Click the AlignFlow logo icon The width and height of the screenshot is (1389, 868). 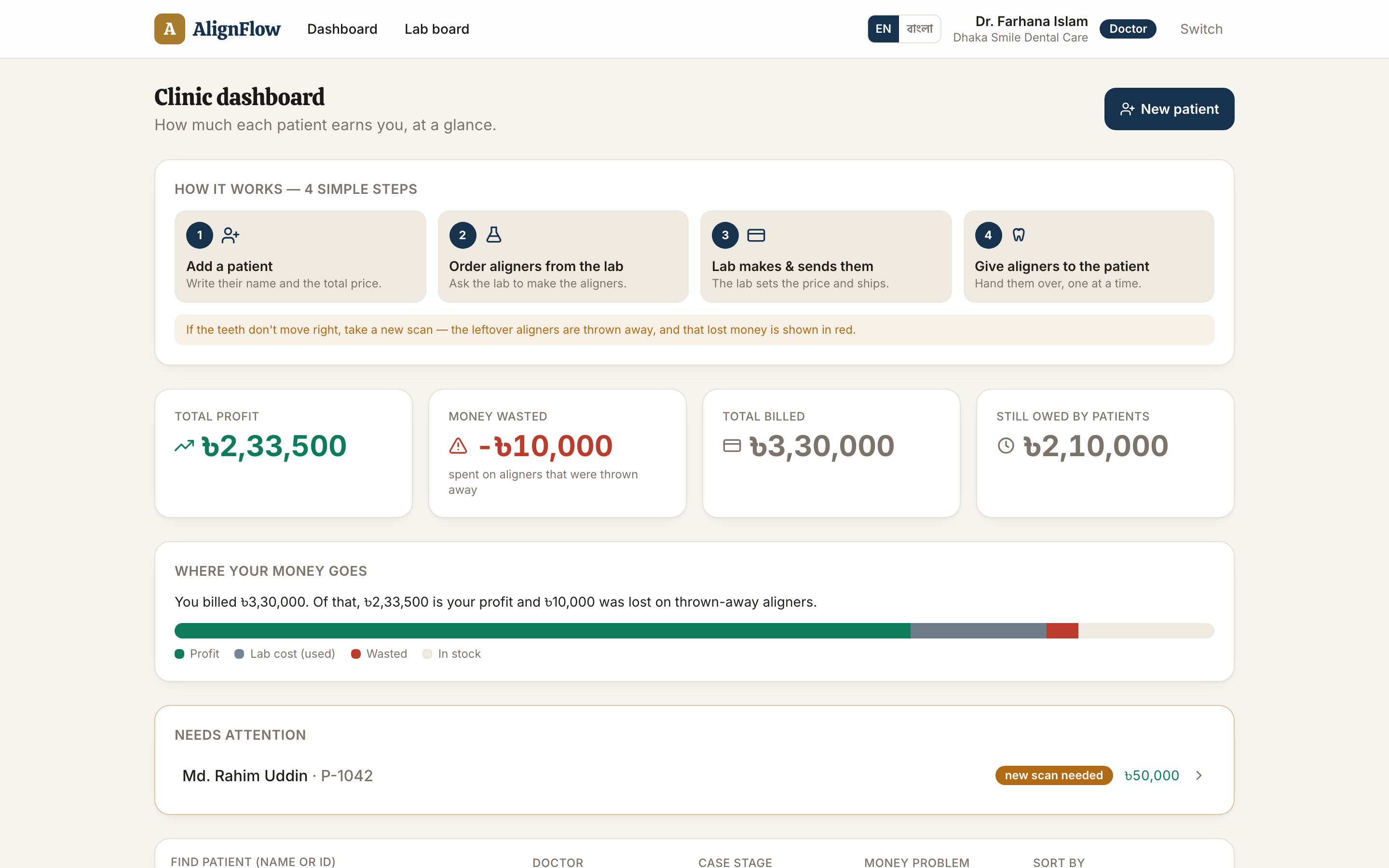point(169,29)
